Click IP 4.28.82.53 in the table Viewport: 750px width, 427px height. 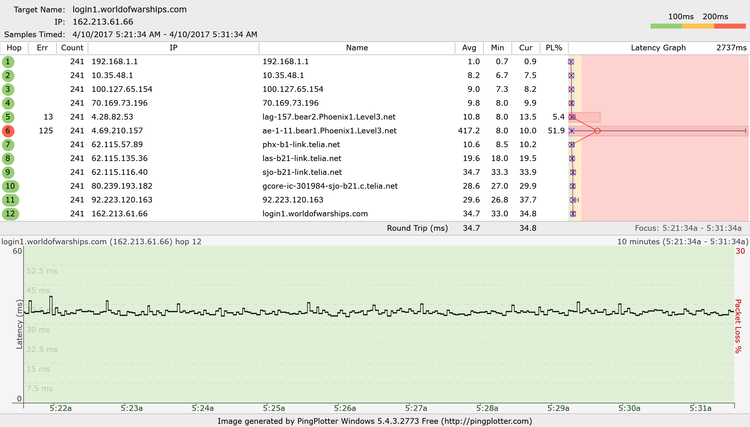pyautogui.click(x=112, y=117)
